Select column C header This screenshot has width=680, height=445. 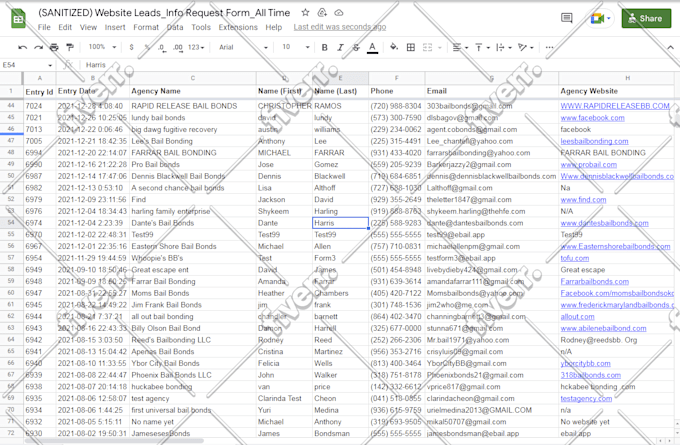(193, 78)
